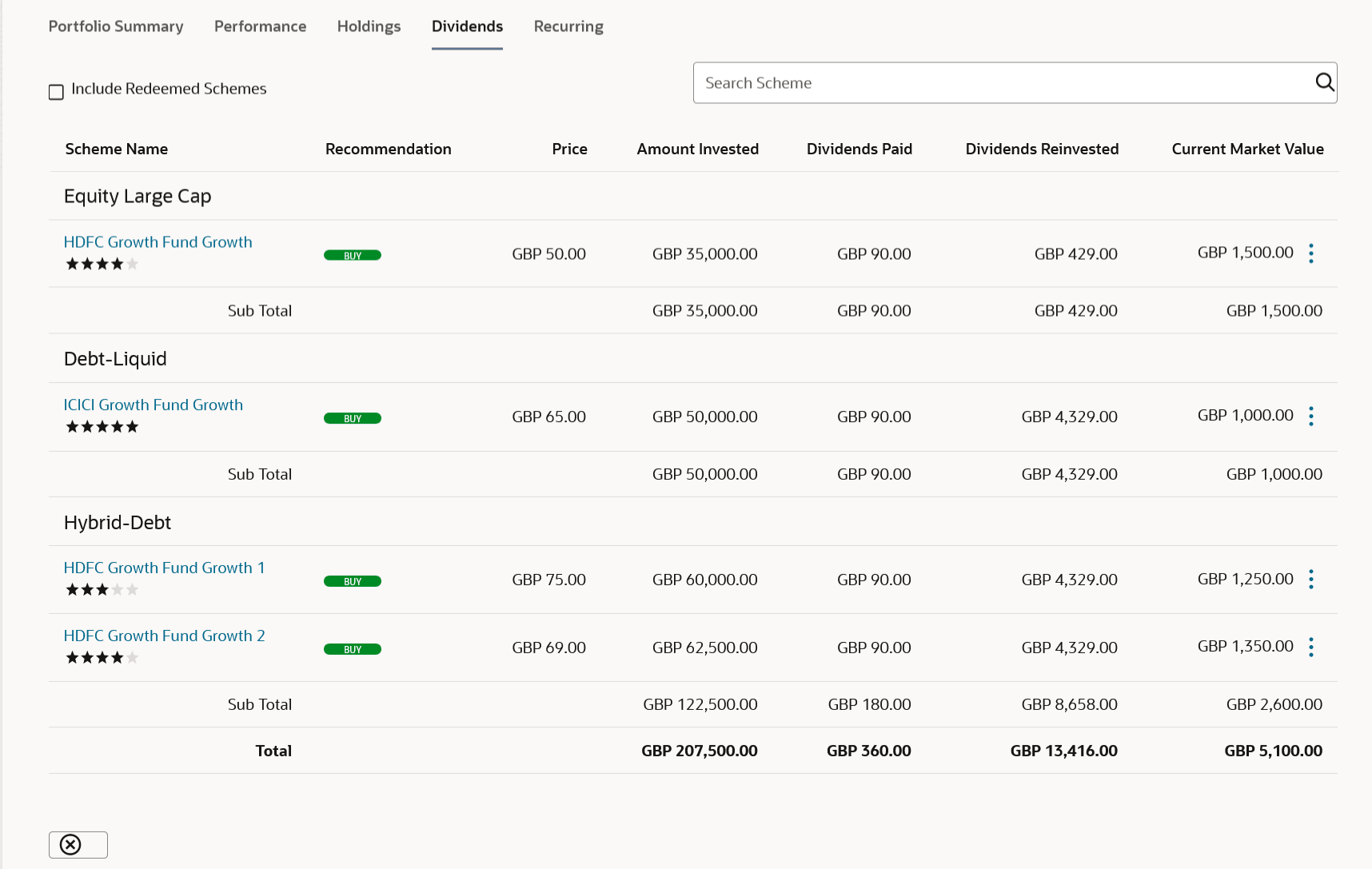Click the search magnifier icon

tap(1324, 82)
